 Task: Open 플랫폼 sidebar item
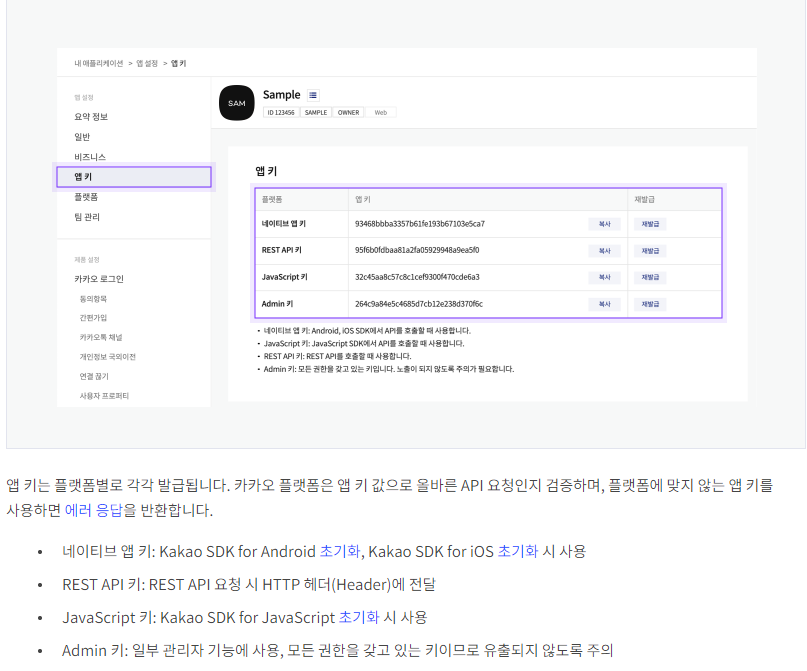86,197
